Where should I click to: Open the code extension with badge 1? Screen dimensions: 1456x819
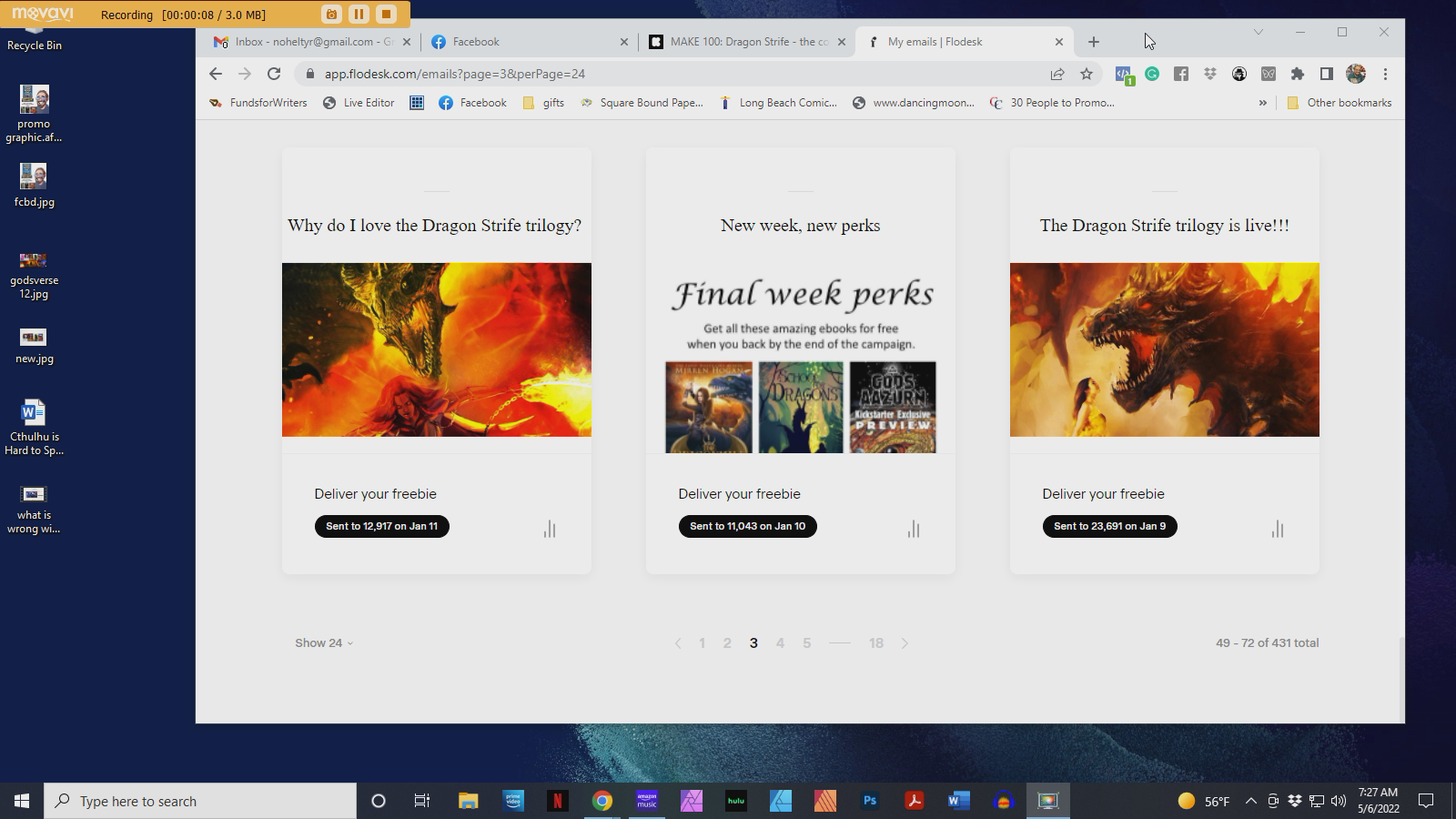click(x=1124, y=75)
